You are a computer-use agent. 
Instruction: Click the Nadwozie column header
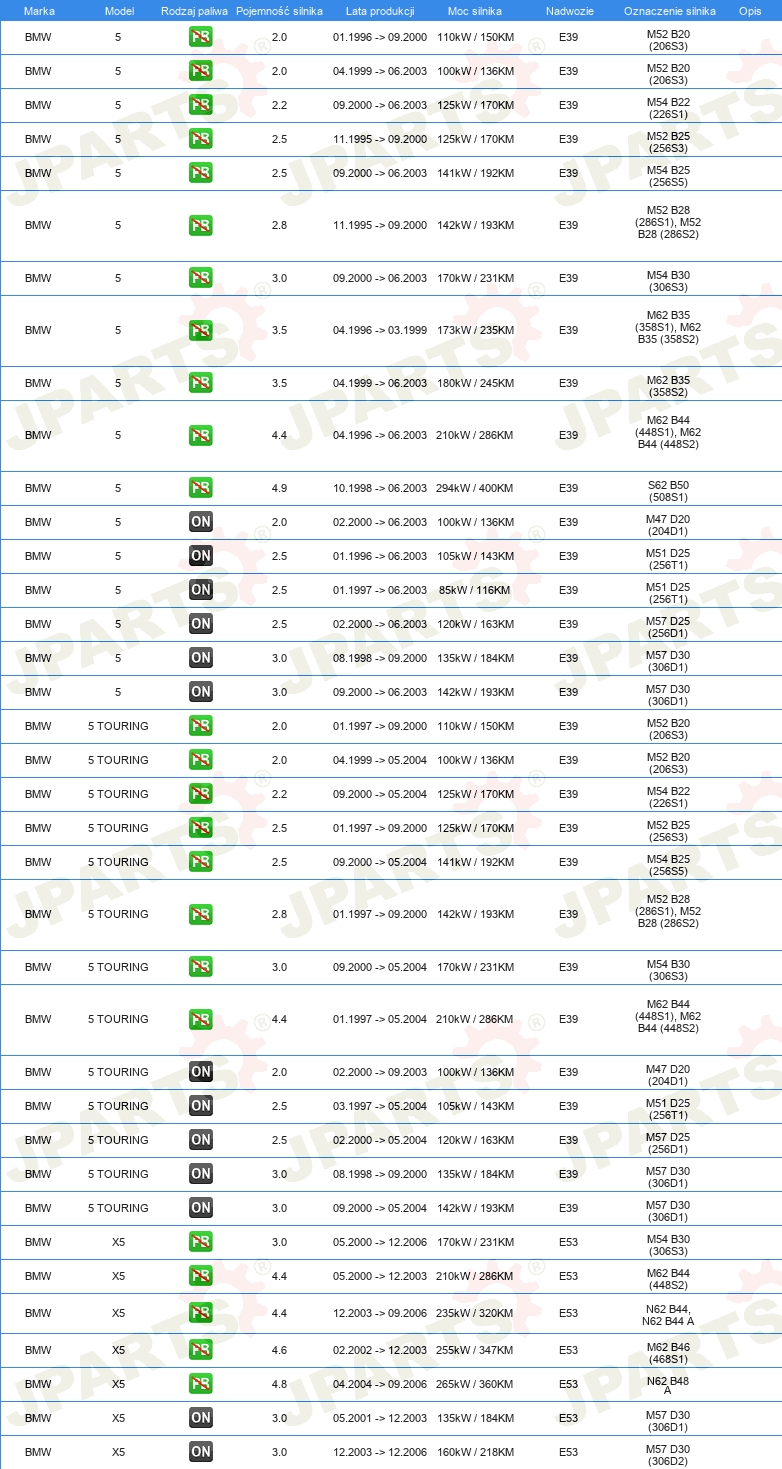click(569, 11)
